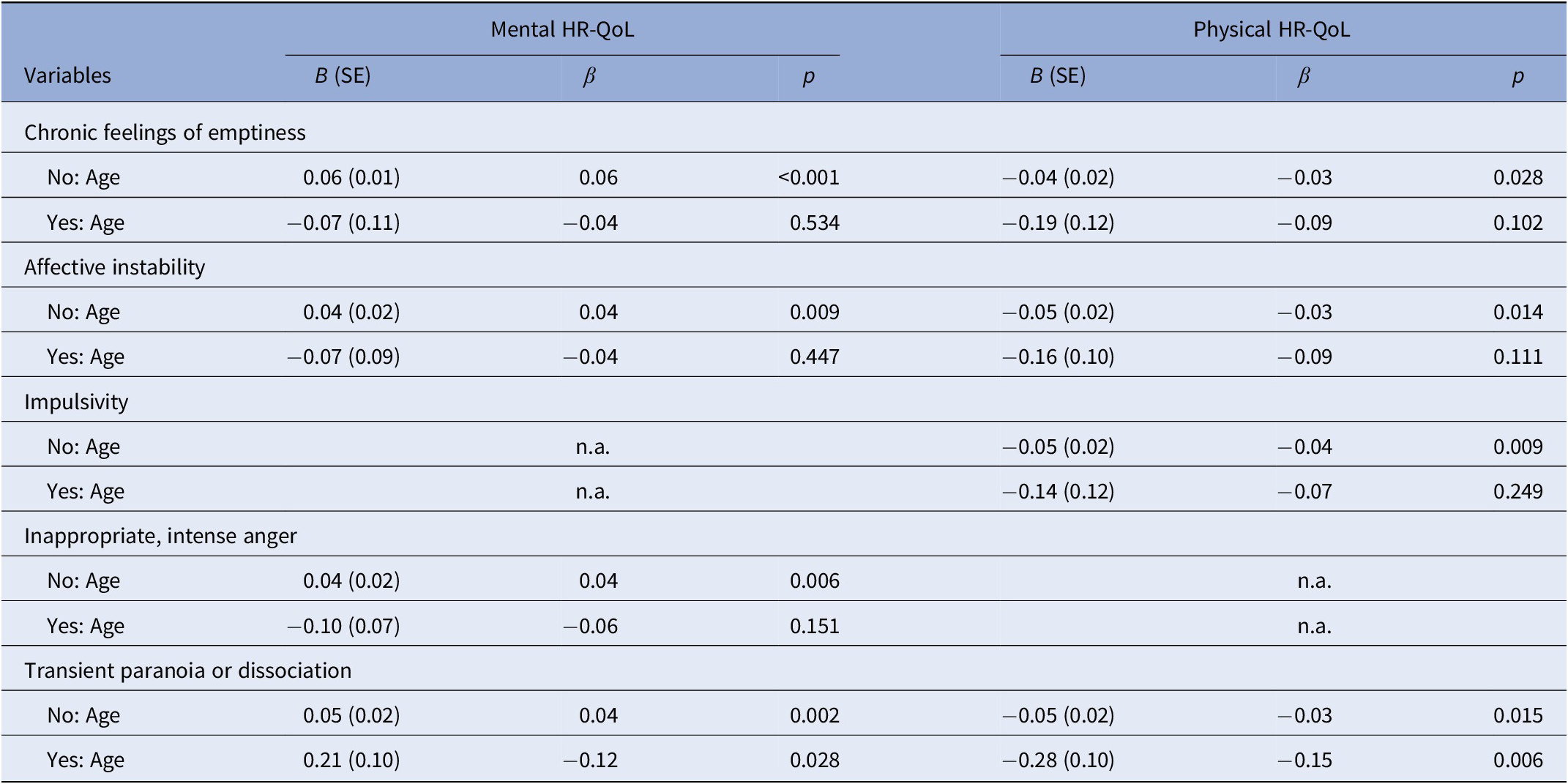Click the 'Inappropriate, intense anger' row heading
Viewport: 1568px width, 784px height.
pos(160,536)
